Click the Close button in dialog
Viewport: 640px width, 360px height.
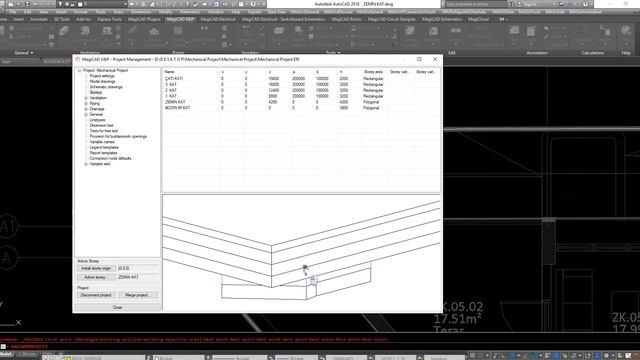pyautogui.click(x=118, y=307)
